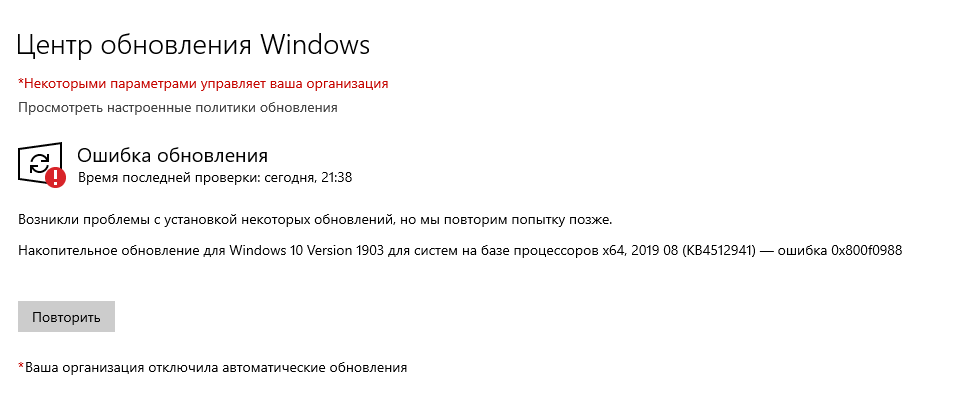Click the Время последней проверки label
Viewport: 969px width, 398px height.
tap(169, 178)
